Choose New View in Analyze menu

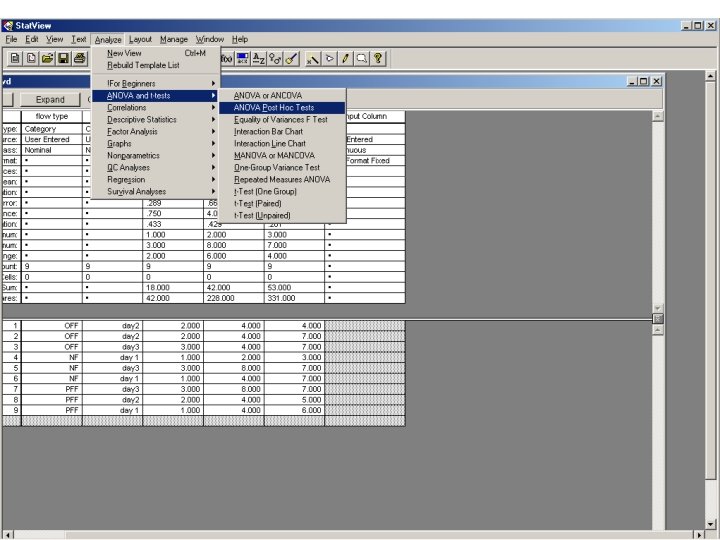(x=156, y=53)
